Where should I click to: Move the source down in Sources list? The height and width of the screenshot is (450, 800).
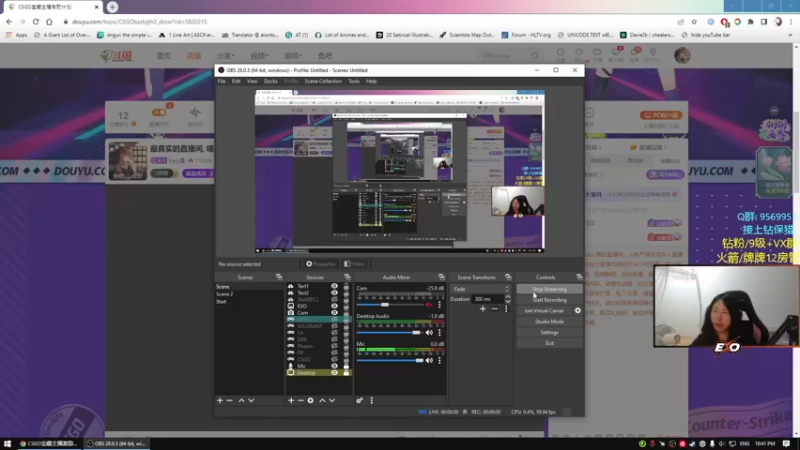(x=332, y=401)
